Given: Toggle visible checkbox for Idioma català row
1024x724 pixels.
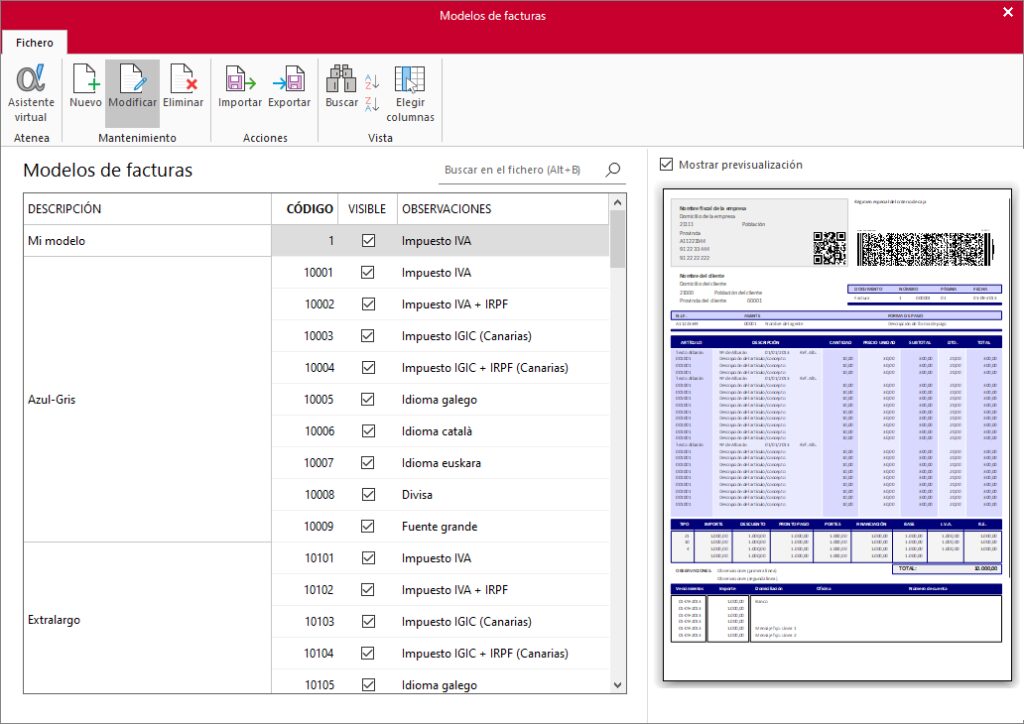Looking at the screenshot, I should 368,431.
